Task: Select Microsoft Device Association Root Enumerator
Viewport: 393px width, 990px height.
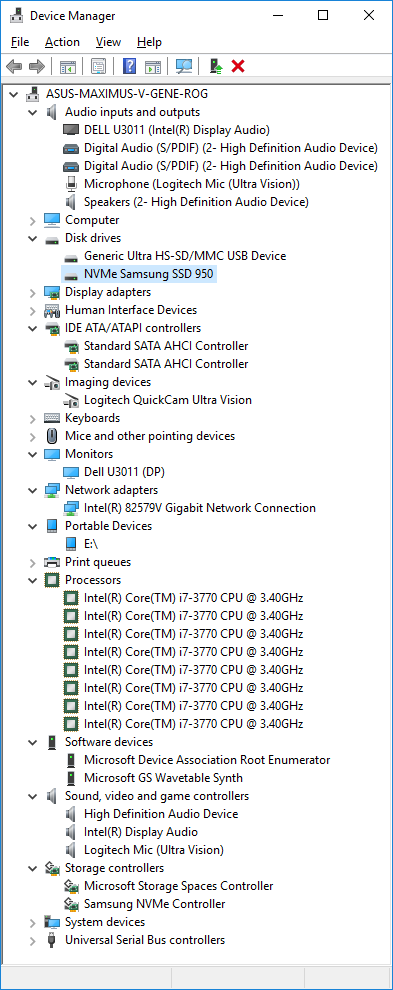Action: click(x=207, y=760)
